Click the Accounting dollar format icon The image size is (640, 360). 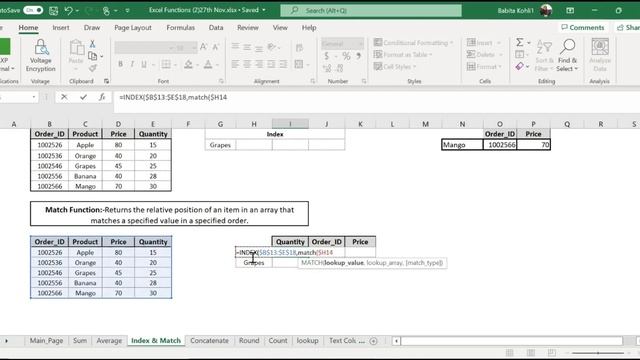tap(327, 56)
